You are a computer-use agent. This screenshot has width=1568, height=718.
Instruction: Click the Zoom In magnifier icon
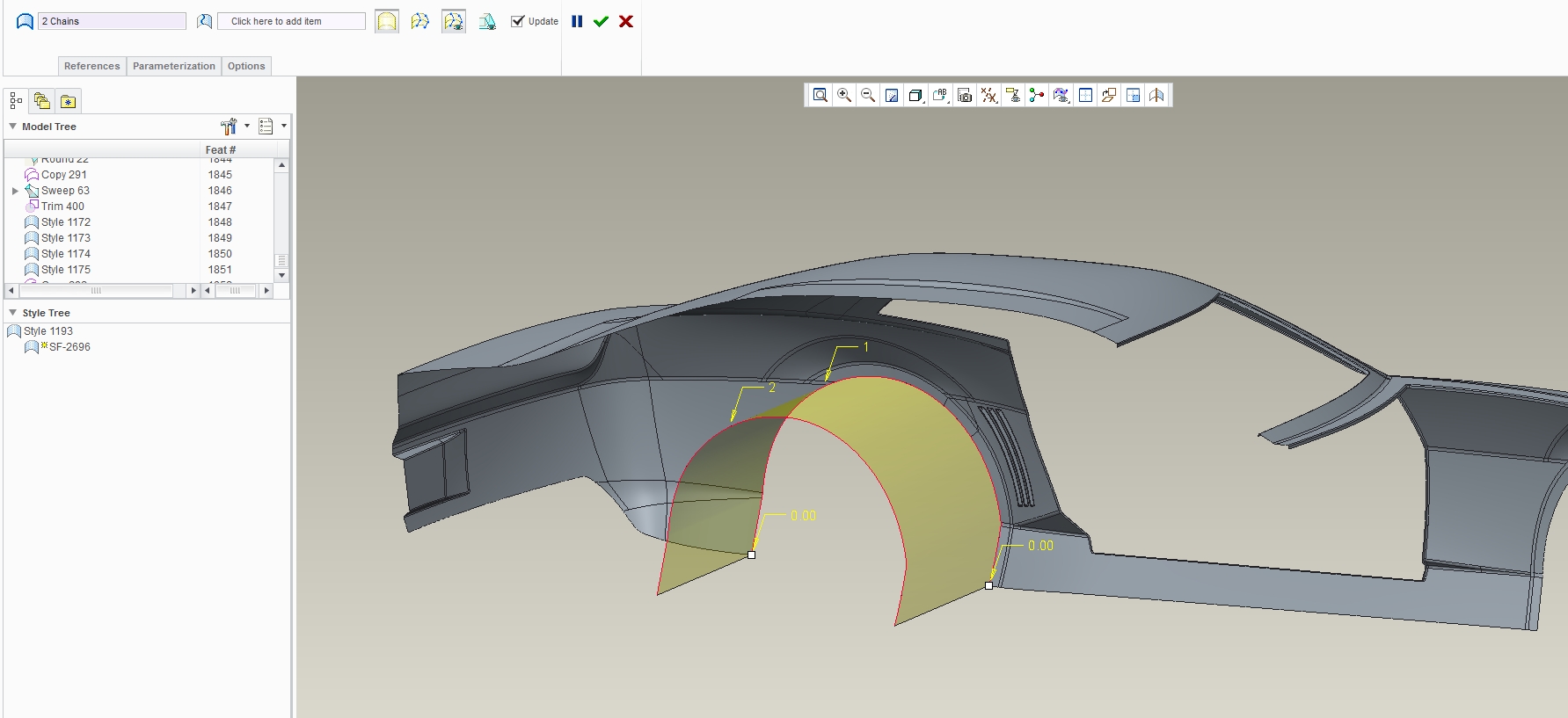844,95
